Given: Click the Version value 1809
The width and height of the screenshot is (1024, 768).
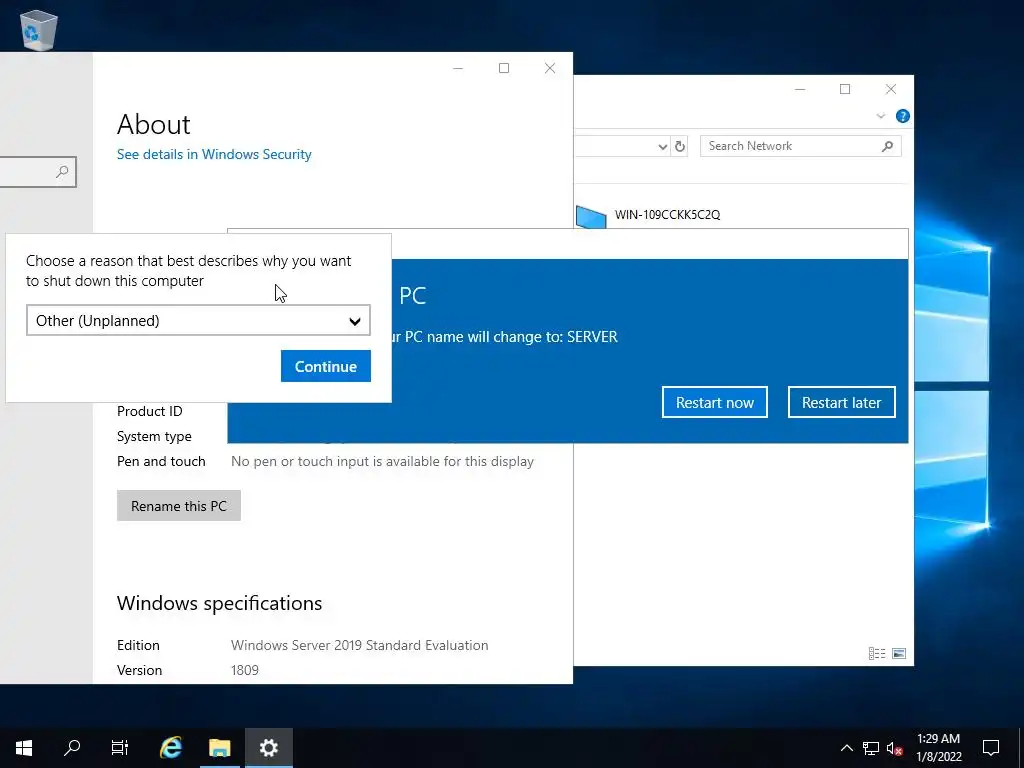Looking at the screenshot, I should (x=245, y=670).
